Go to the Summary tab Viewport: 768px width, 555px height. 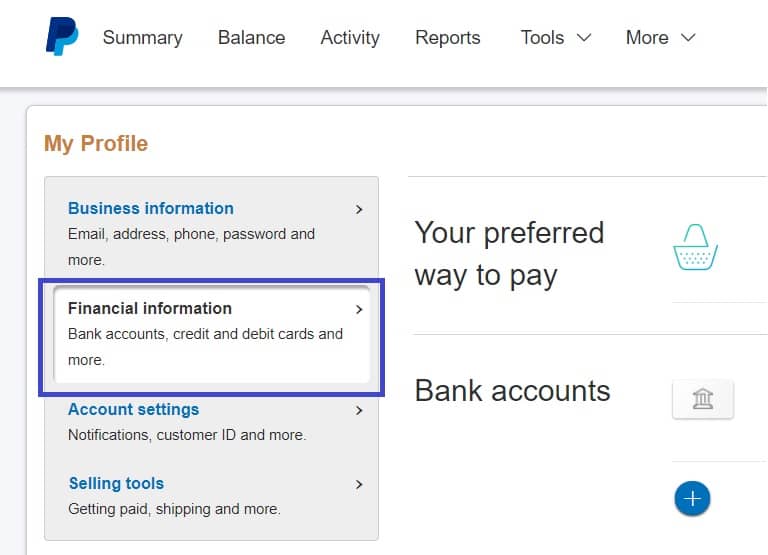click(x=143, y=38)
